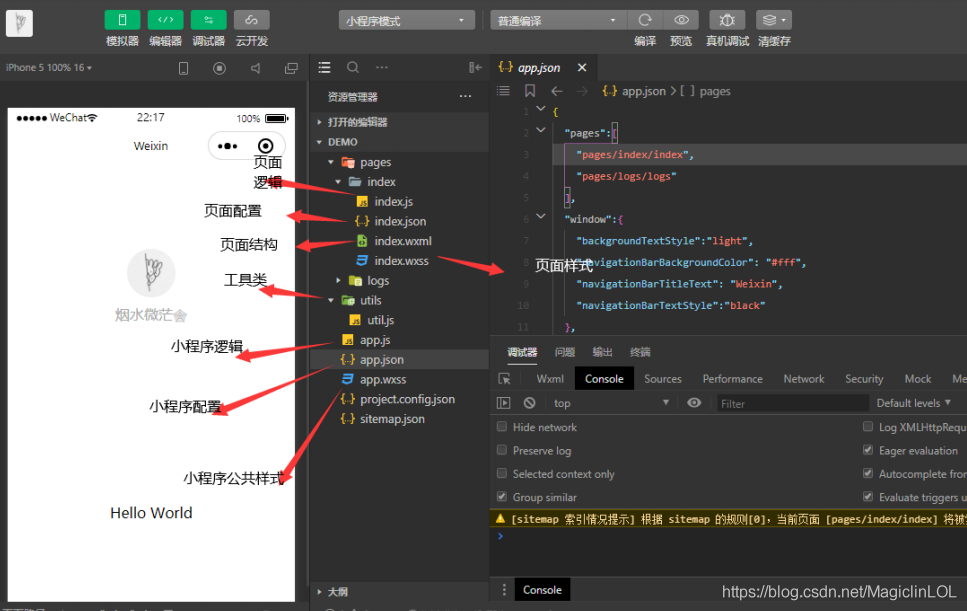This screenshot has height=611, width=967.
Task: Click the Console button in the bottom bar
Action: 542,589
